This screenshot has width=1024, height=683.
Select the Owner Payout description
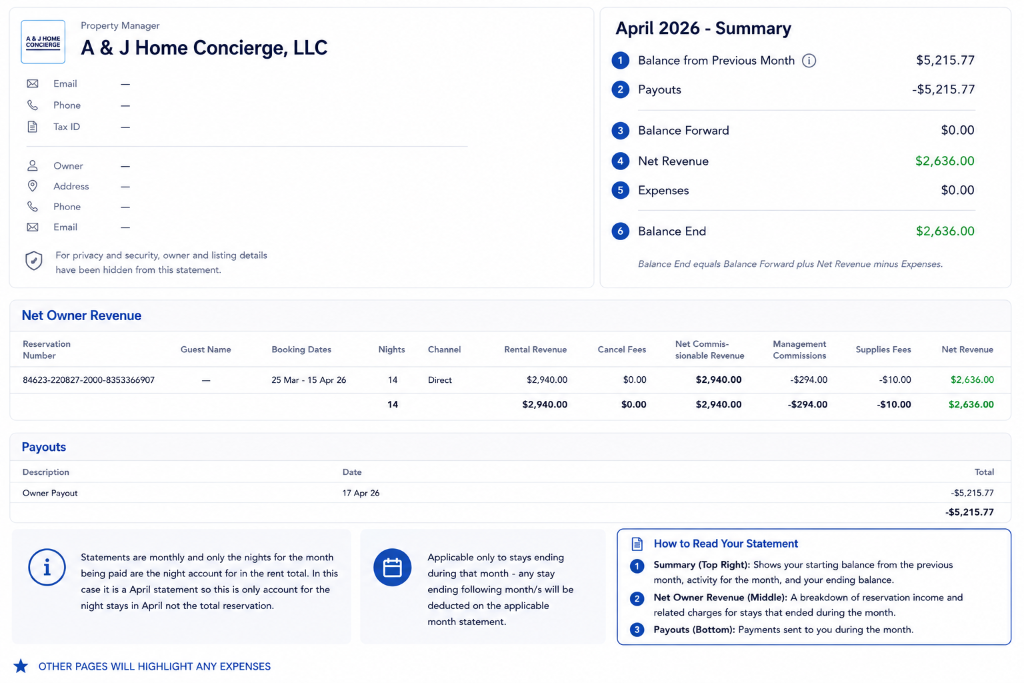click(50, 493)
